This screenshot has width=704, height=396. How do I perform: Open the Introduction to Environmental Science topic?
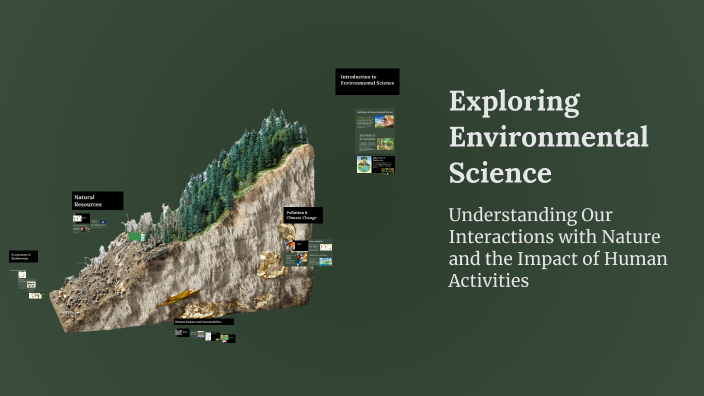click(367, 81)
